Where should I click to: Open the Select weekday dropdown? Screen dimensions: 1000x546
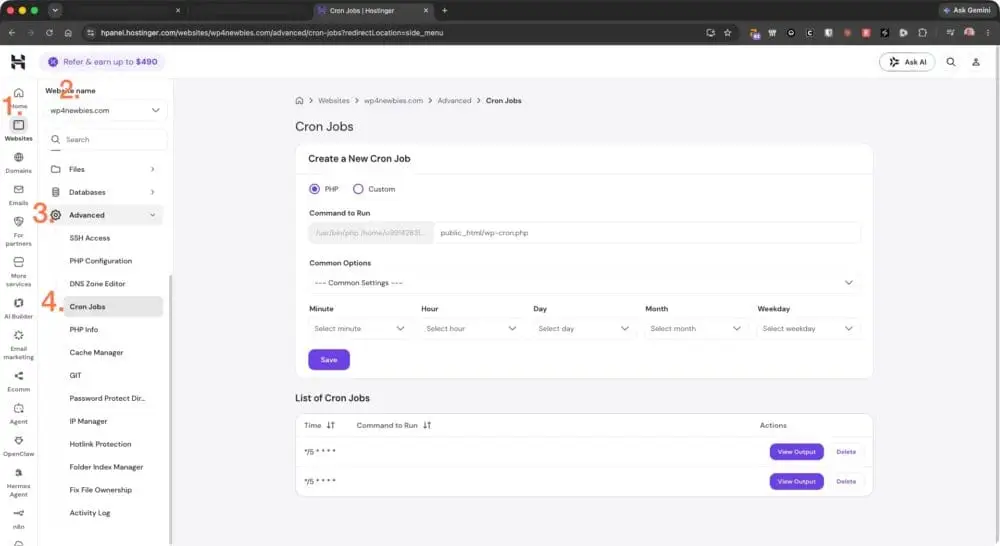(x=807, y=328)
